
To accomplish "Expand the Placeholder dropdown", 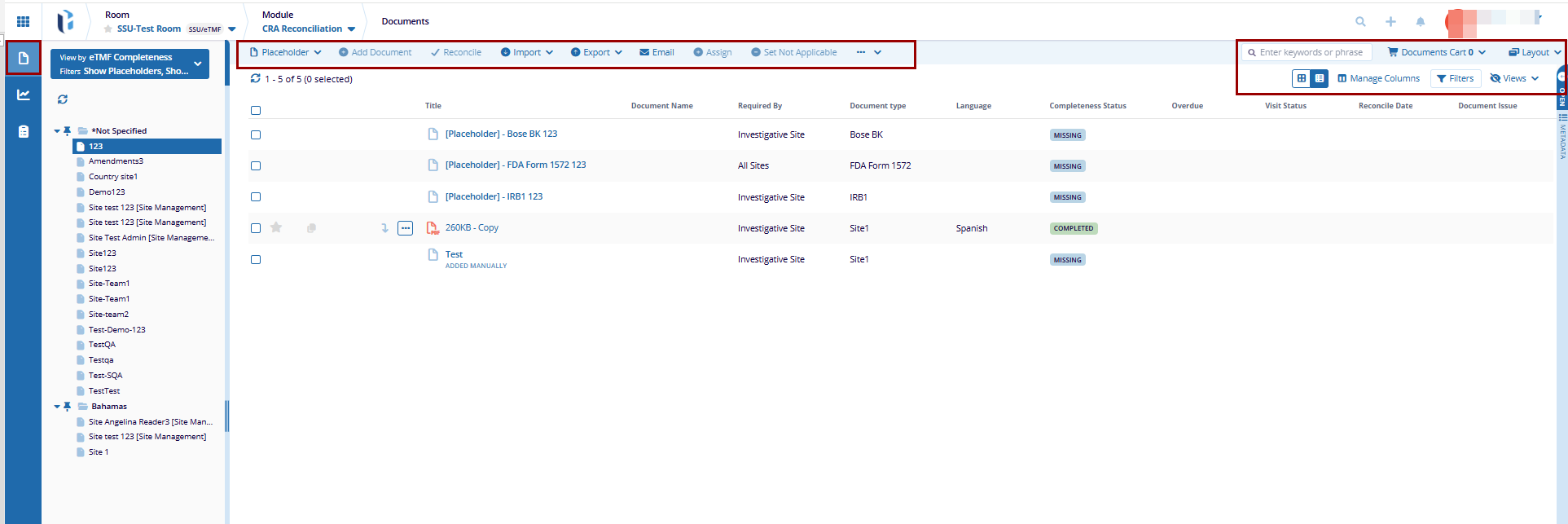I will coord(286,52).
